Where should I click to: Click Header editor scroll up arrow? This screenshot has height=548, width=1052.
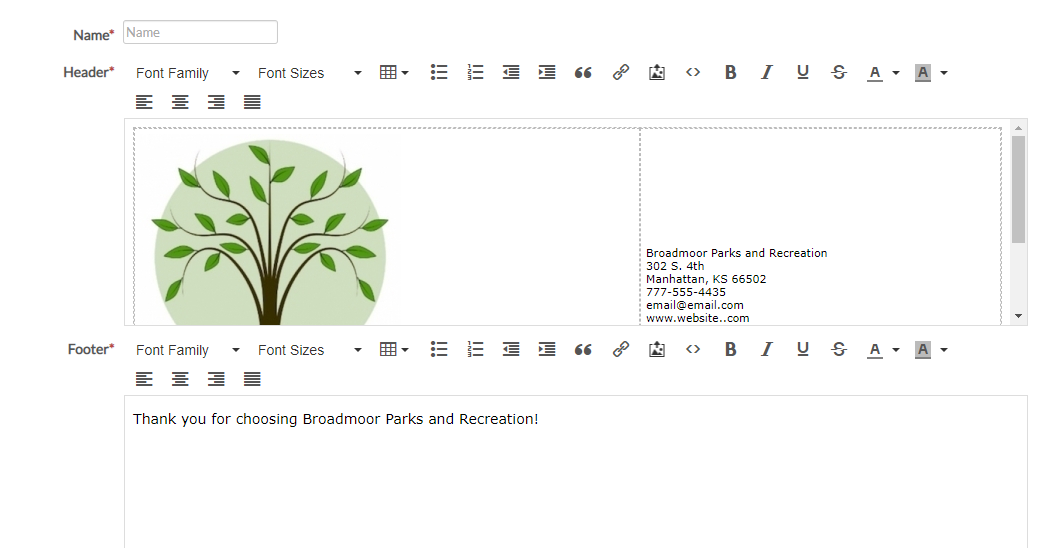click(x=1018, y=127)
